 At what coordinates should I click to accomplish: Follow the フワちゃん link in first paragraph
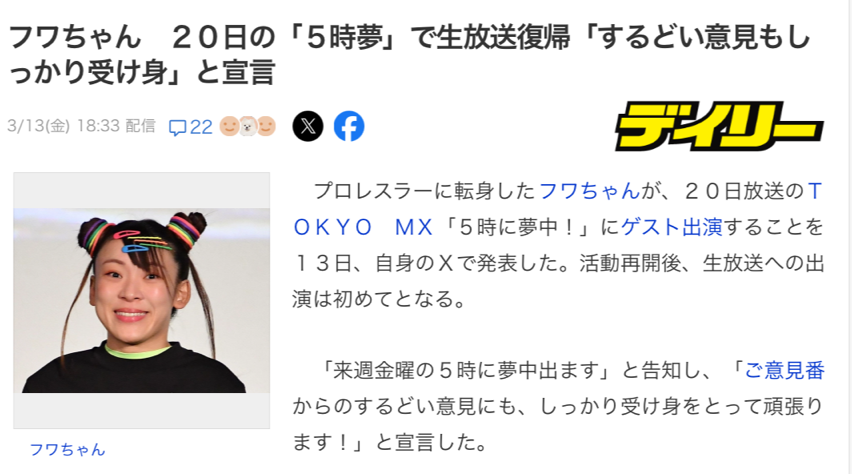(590, 191)
